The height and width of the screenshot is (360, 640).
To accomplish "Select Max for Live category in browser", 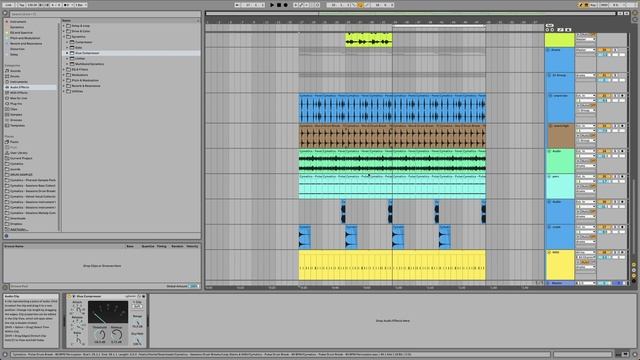I will click(x=19, y=98).
